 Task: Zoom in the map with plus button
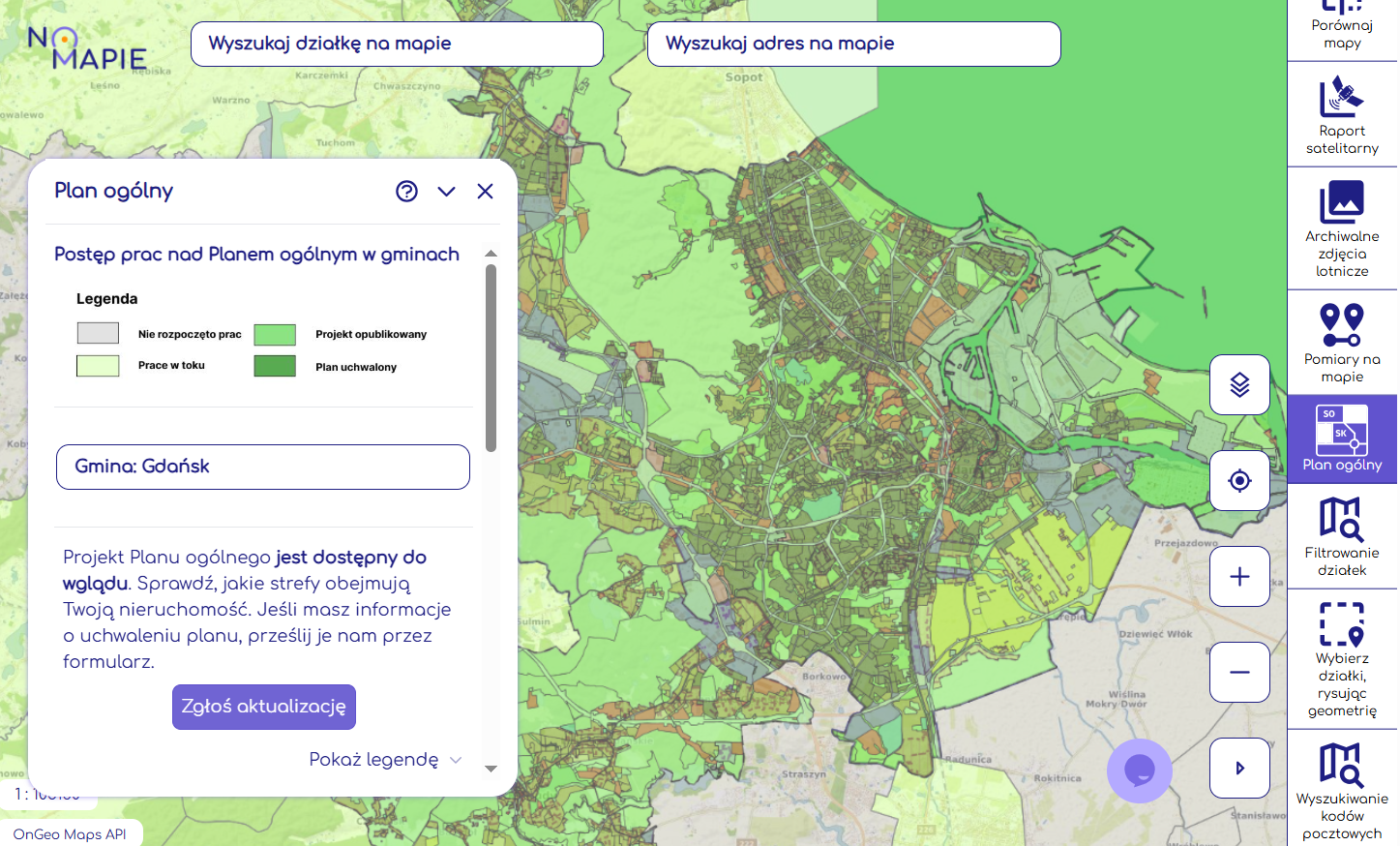pyautogui.click(x=1239, y=577)
